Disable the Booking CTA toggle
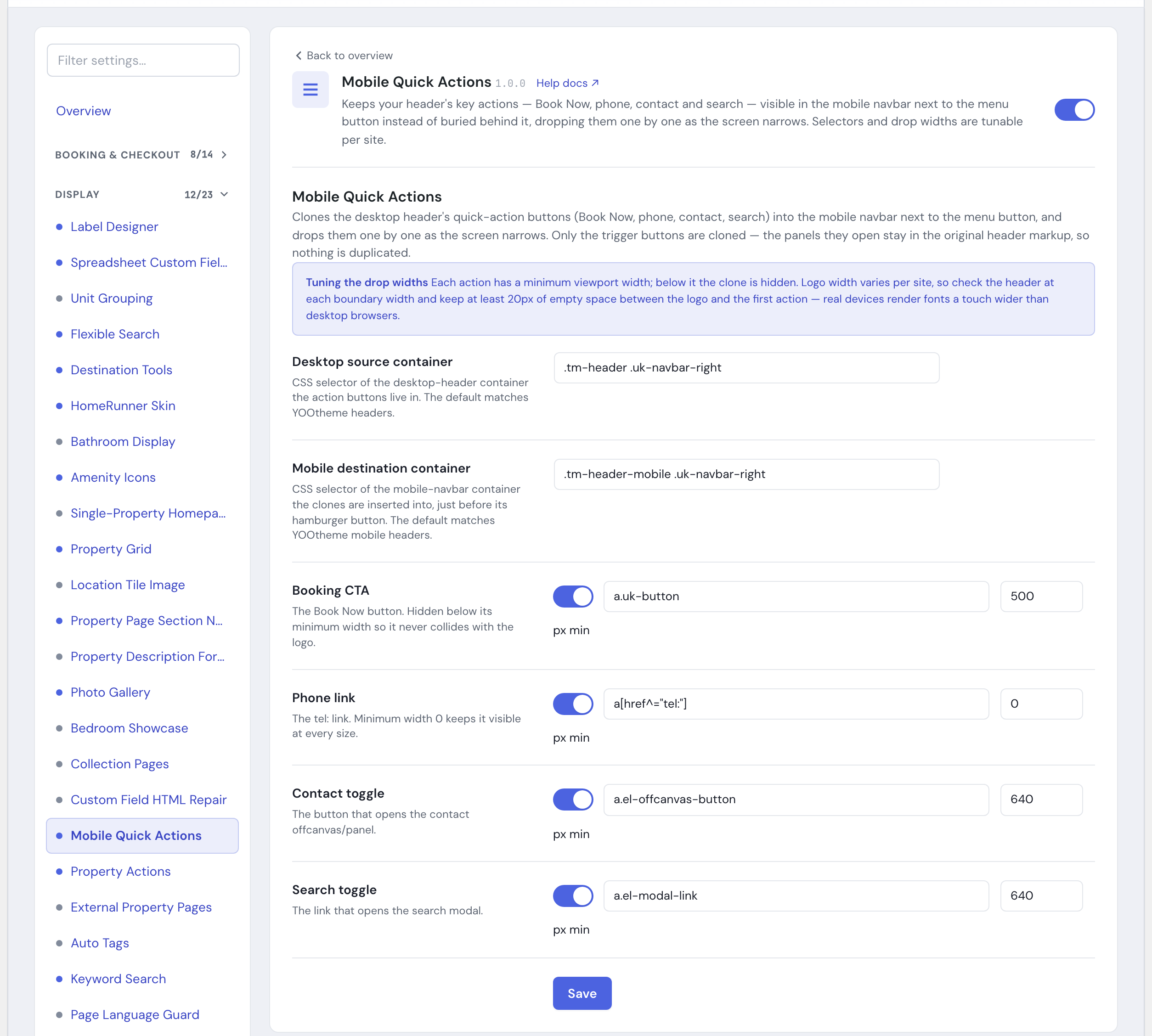Viewport: 1152px width, 1036px height. [573, 597]
